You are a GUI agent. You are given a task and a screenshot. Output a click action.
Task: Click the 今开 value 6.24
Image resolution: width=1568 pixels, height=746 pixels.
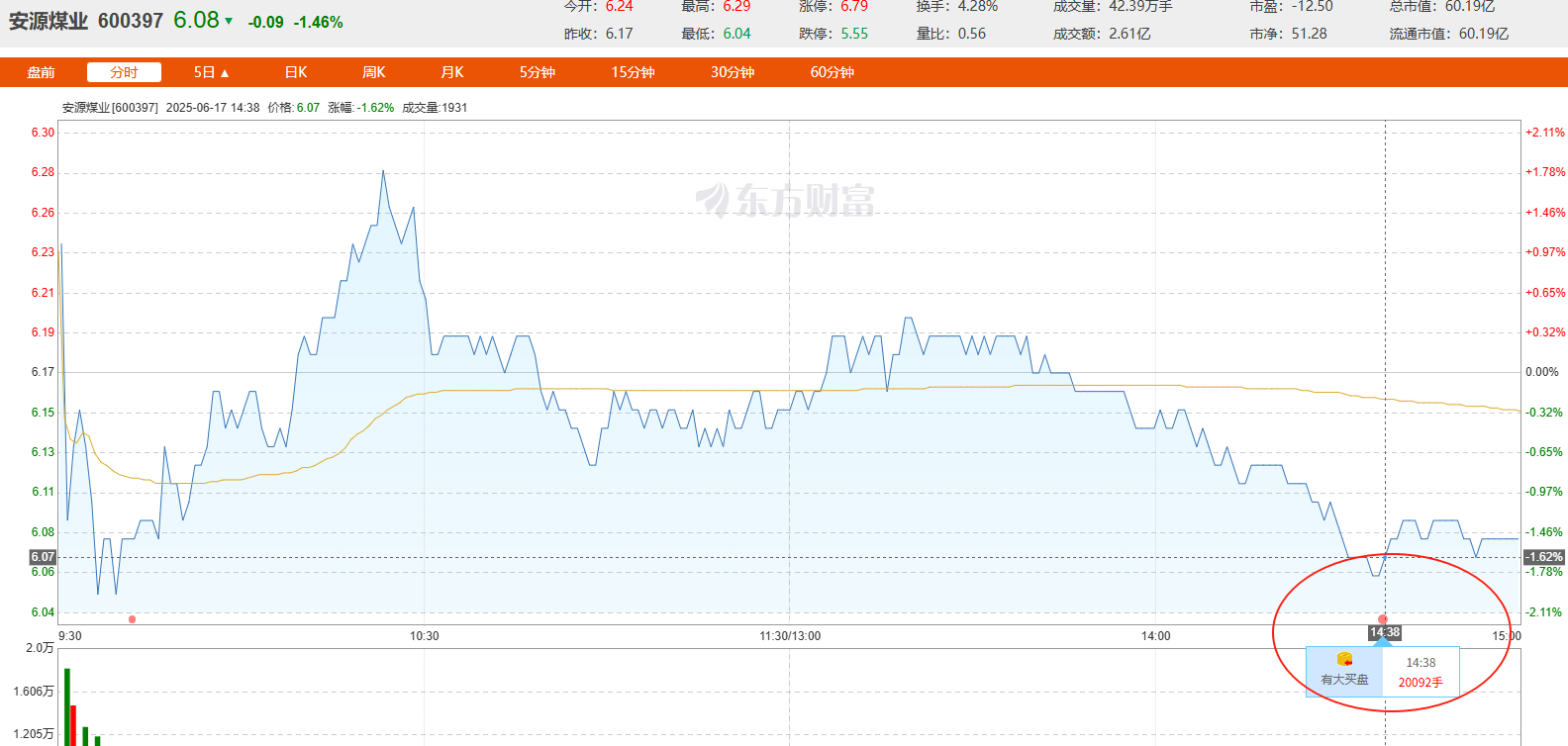[619, 6]
